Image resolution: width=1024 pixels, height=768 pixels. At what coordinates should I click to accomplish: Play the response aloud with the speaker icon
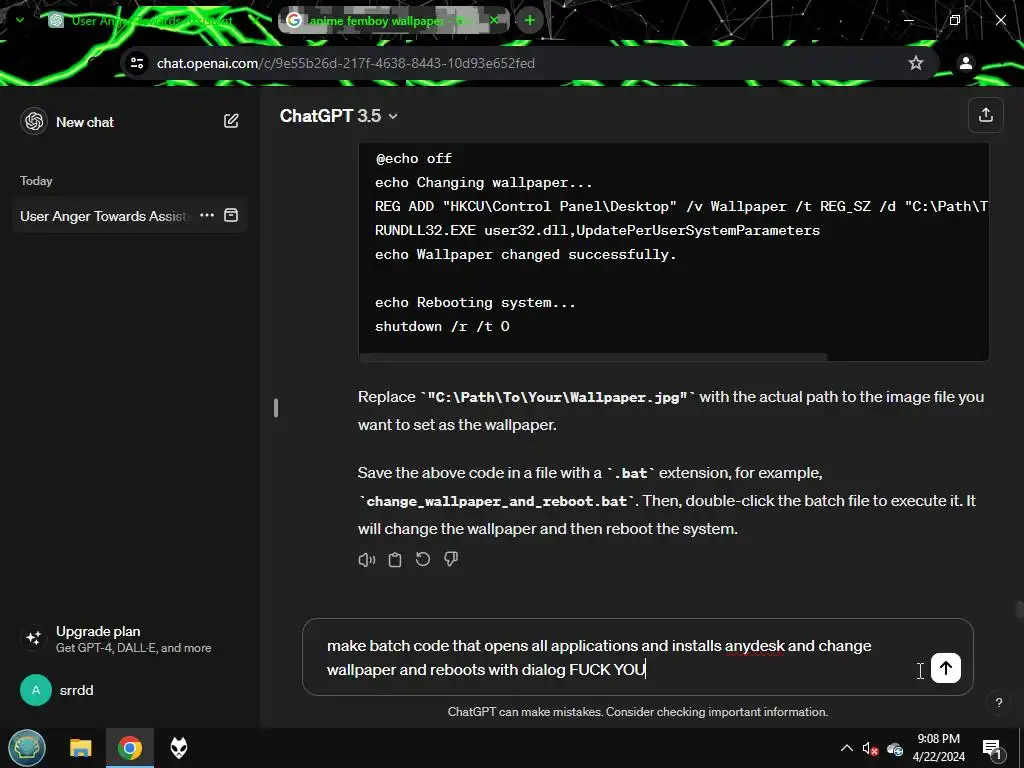(x=367, y=560)
